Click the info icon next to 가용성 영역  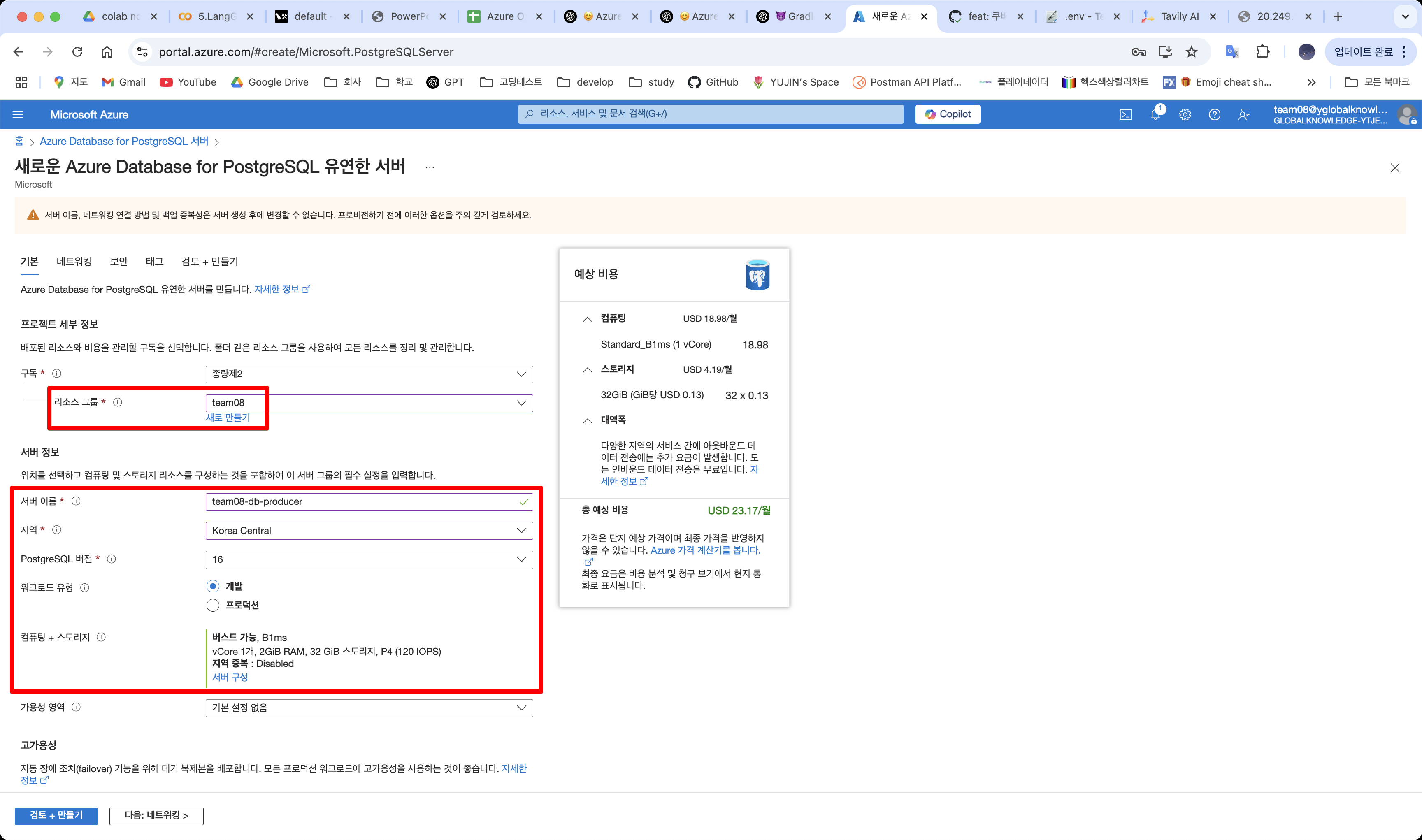[76, 708]
